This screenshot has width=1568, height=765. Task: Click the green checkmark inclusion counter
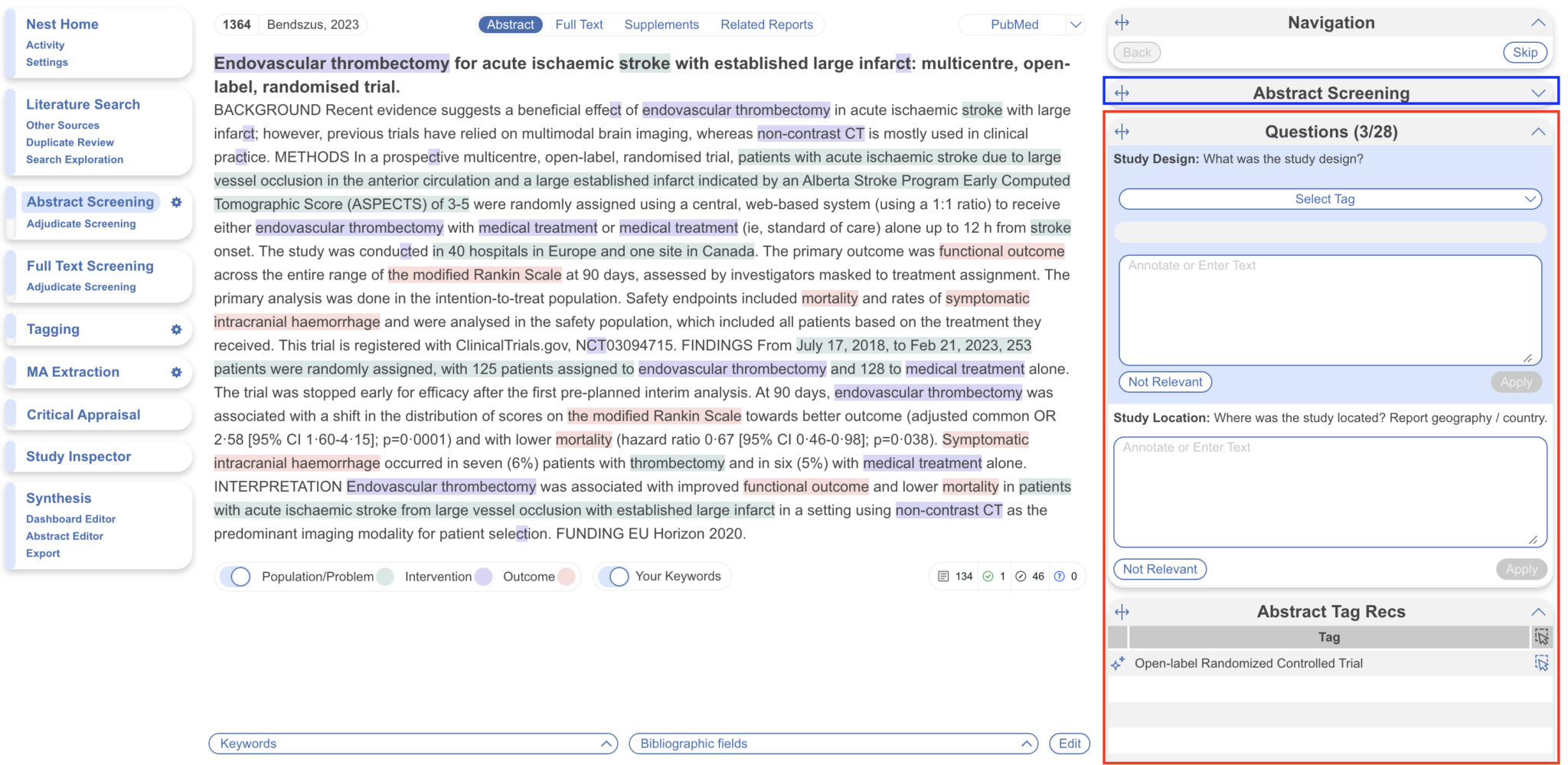(x=988, y=577)
